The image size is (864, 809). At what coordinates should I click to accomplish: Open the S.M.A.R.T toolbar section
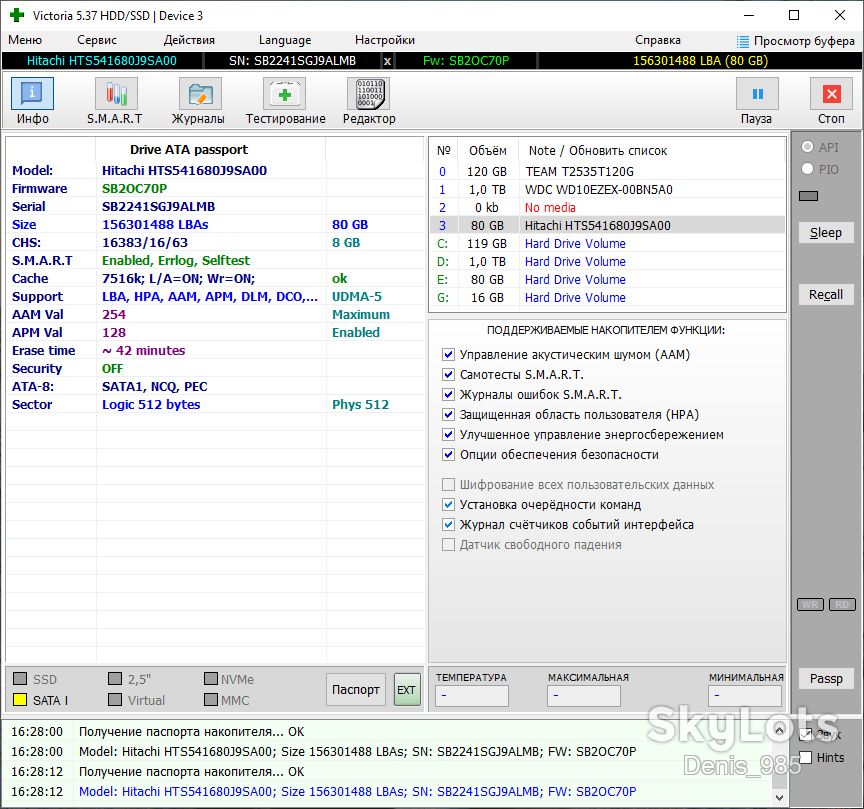[115, 101]
